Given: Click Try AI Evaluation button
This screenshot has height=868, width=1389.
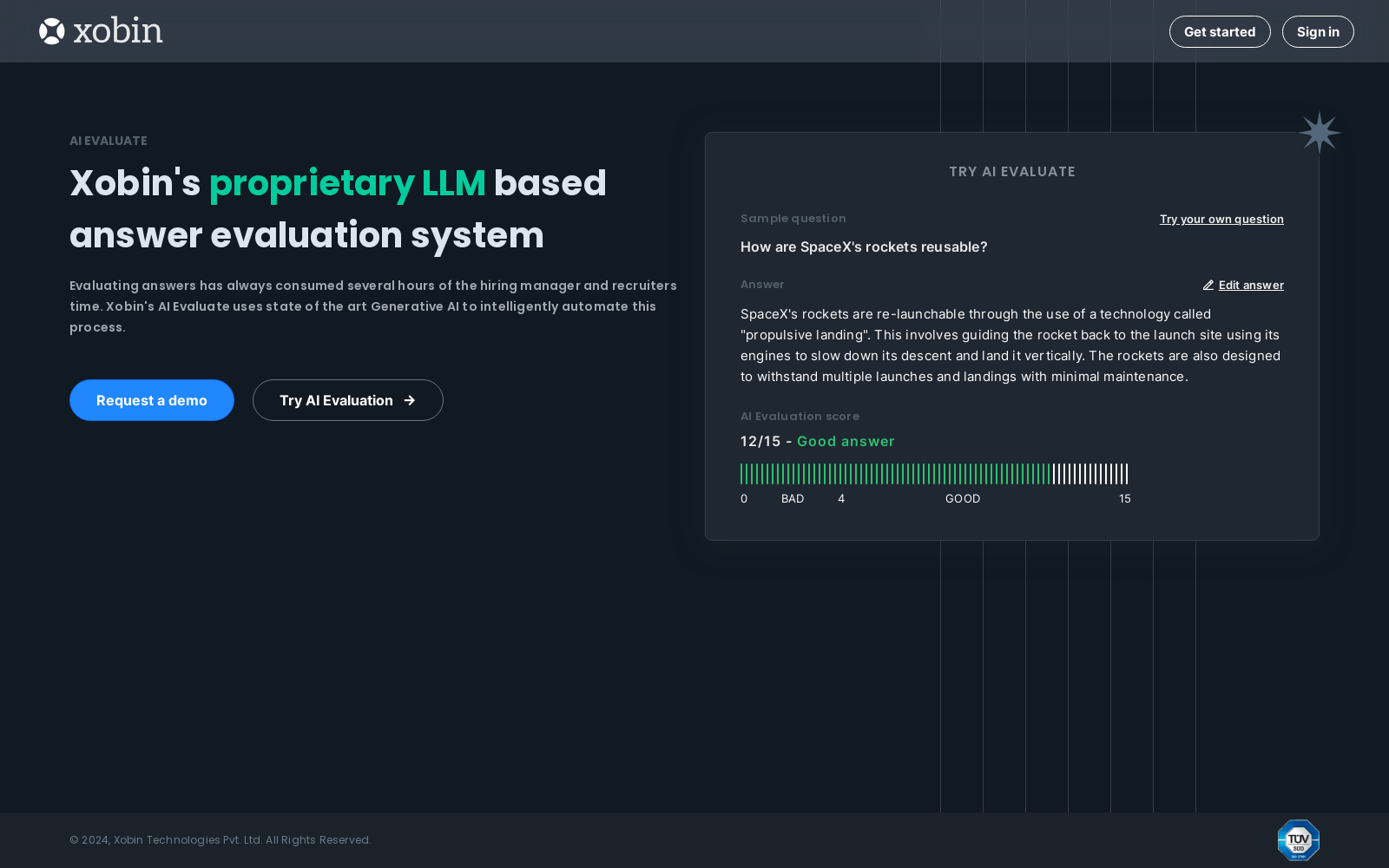Looking at the screenshot, I should pyautogui.click(x=348, y=400).
